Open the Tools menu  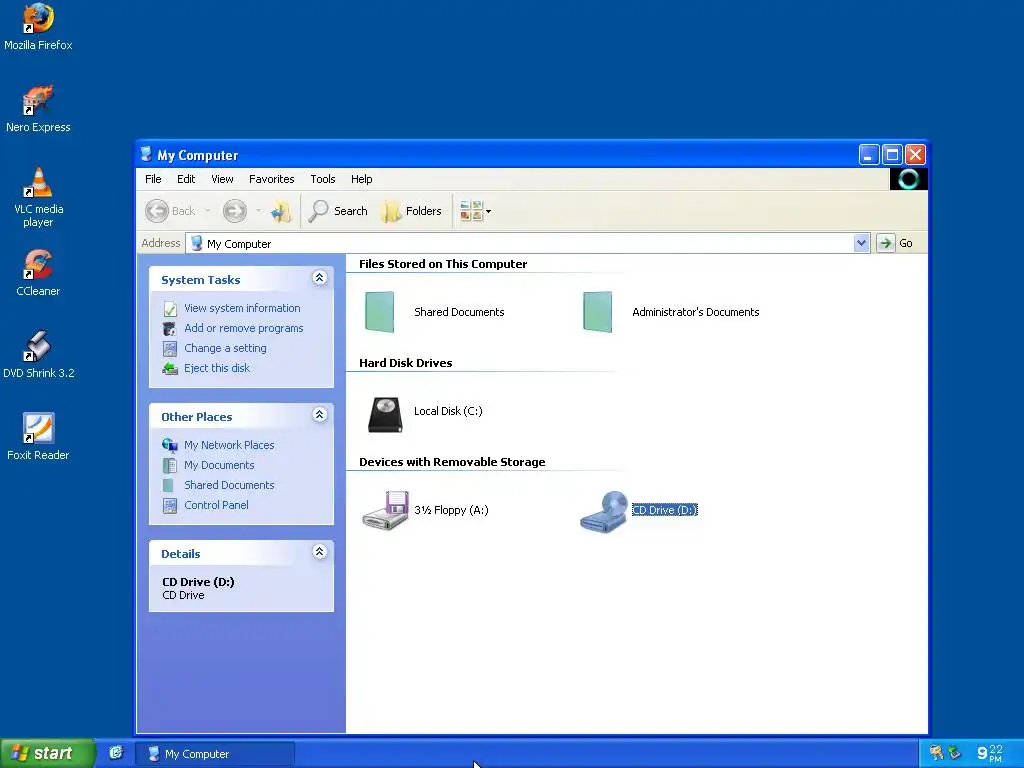323,179
